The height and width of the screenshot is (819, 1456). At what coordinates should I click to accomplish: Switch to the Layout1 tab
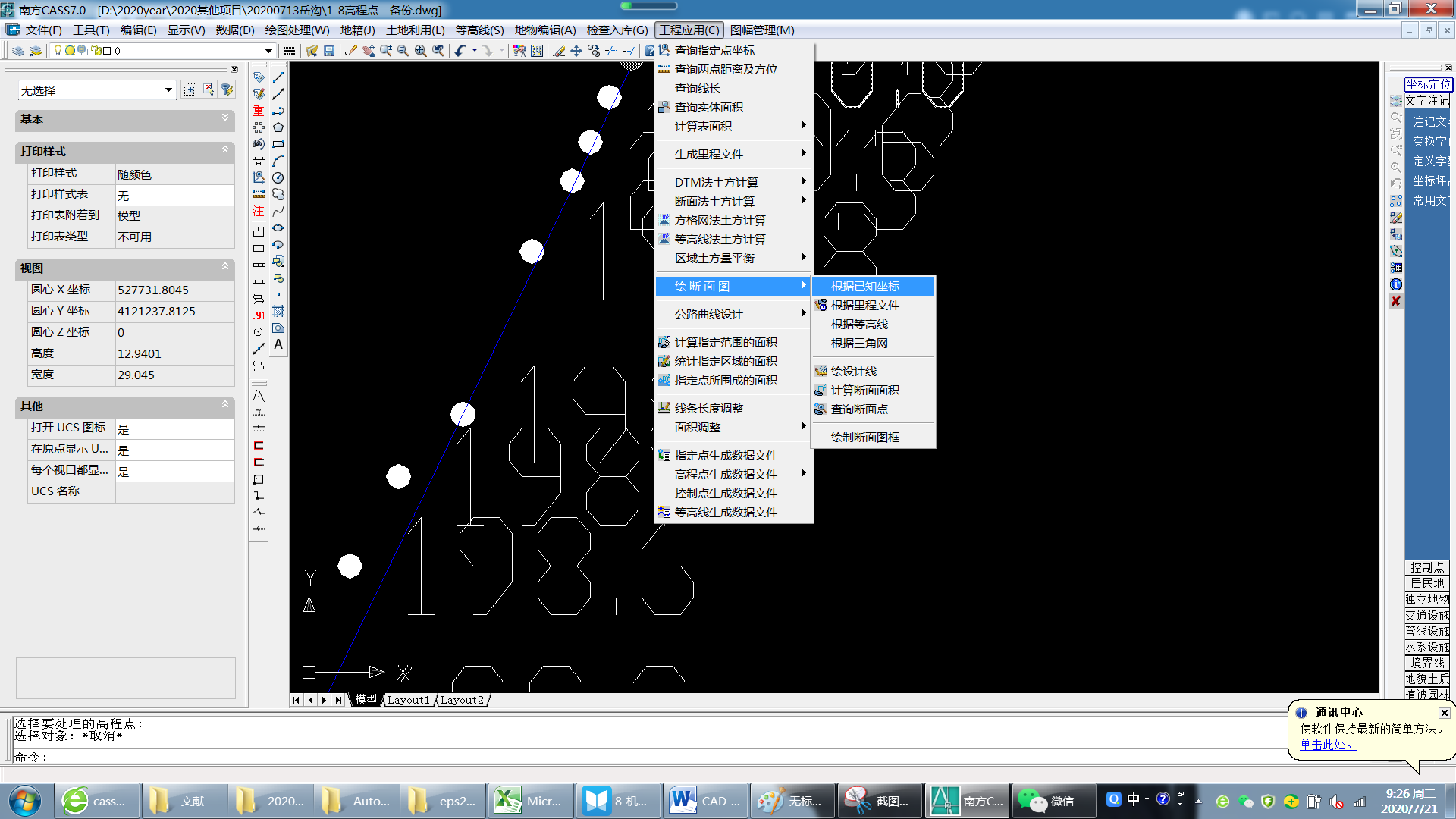click(408, 700)
